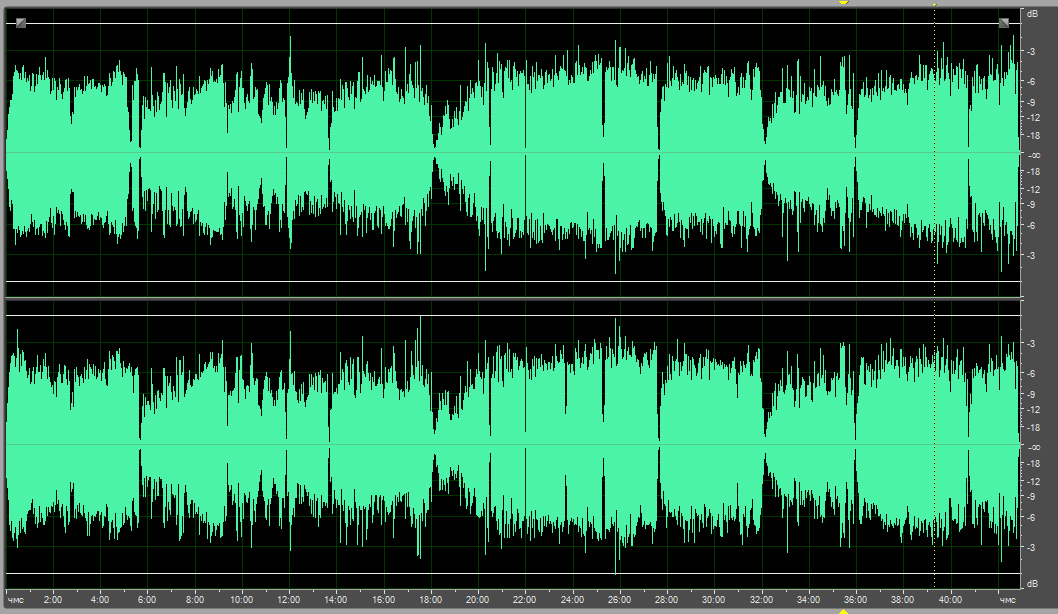Screen dimensions: 1058x614
Task: Click the -∞ mark of the upper channel scale
Action: (x=1032, y=154)
